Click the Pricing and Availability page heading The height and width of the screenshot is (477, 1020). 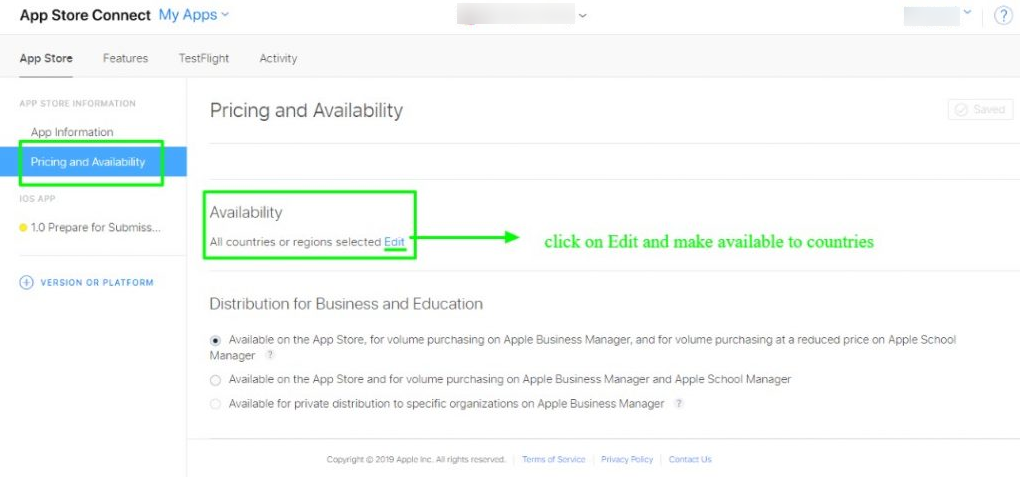(306, 111)
